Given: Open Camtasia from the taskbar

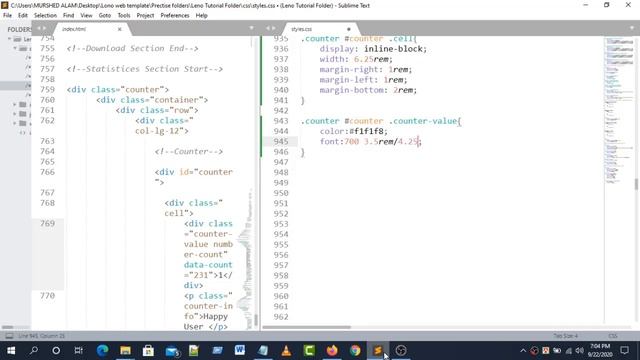Looking at the screenshot, I should [309, 350].
